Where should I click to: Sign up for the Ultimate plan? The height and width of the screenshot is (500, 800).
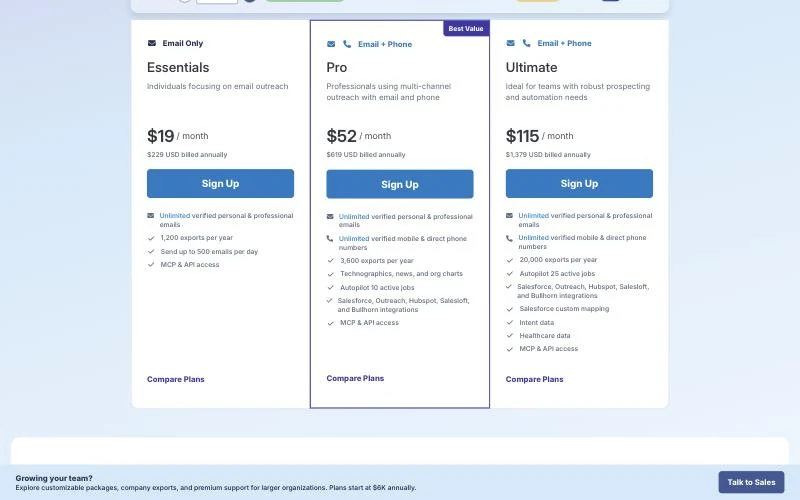(x=579, y=184)
